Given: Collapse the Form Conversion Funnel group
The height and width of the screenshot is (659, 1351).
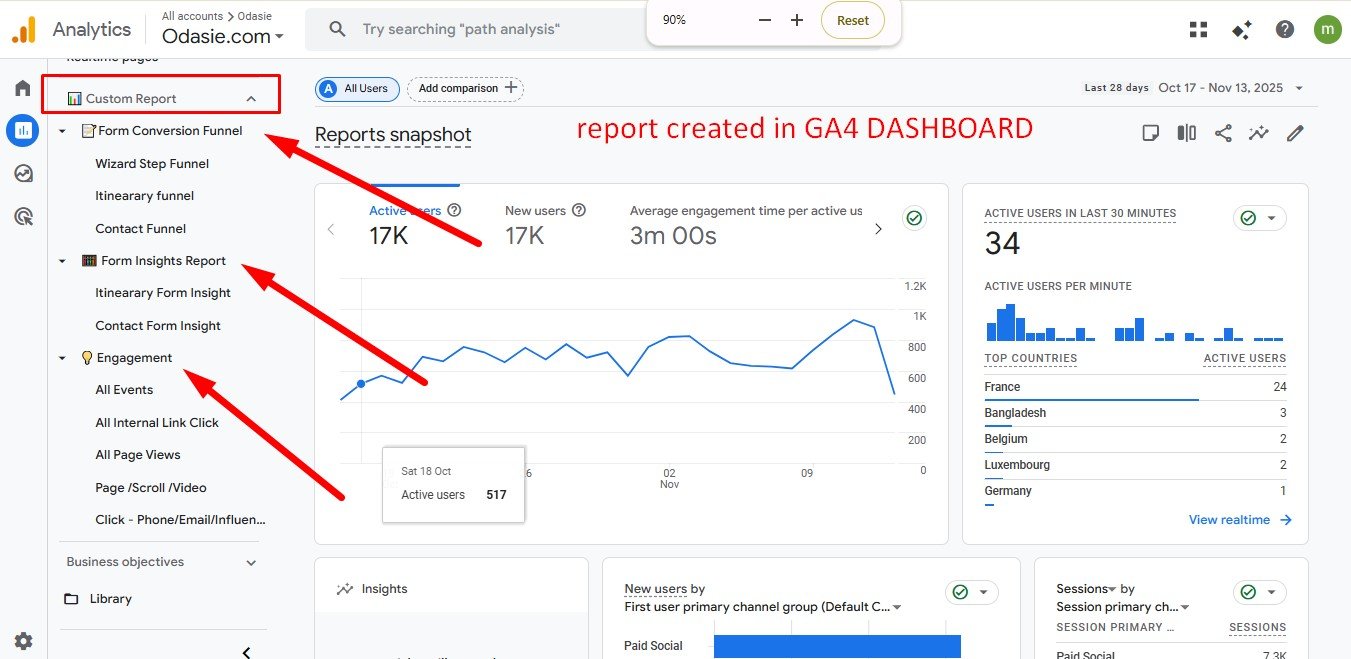Looking at the screenshot, I should pyautogui.click(x=62, y=131).
